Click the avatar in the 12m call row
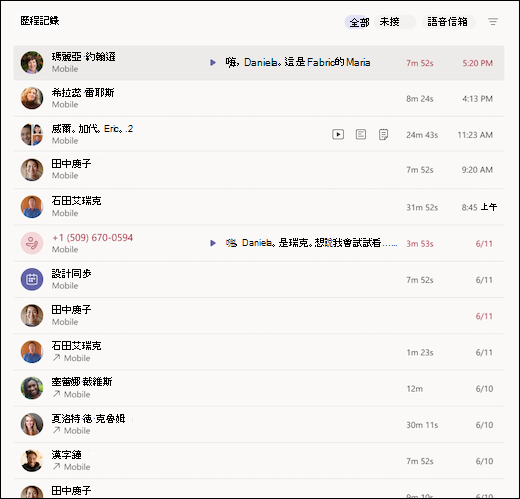Viewport: 520px width, 499px height. (x=32, y=388)
